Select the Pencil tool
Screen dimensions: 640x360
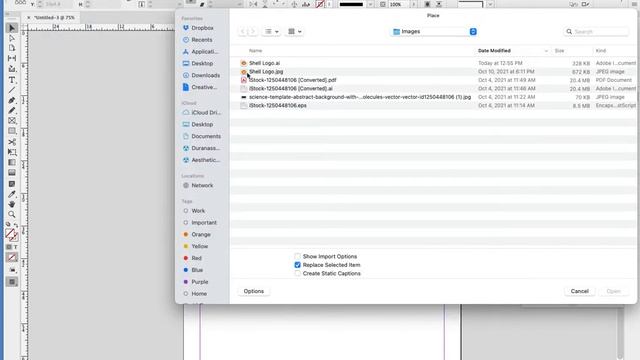[12, 111]
